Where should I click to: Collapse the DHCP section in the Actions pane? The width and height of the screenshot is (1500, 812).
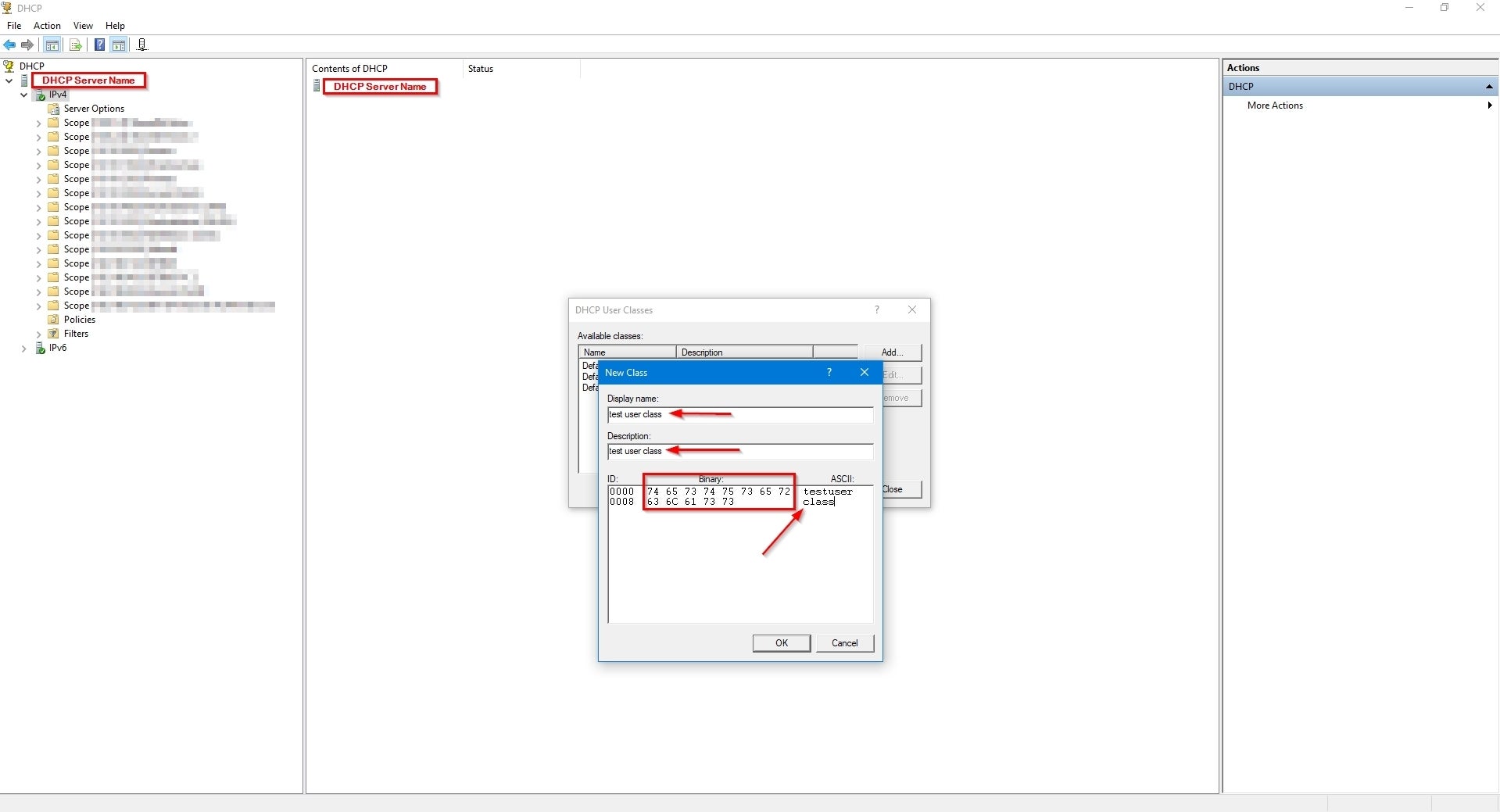pos(1489,87)
